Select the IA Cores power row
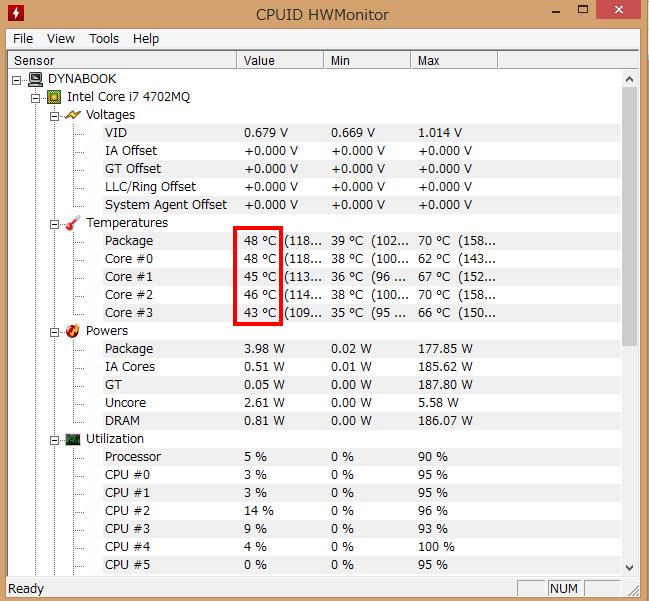Screen dimensions: 649x601 (x=362, y=367)
